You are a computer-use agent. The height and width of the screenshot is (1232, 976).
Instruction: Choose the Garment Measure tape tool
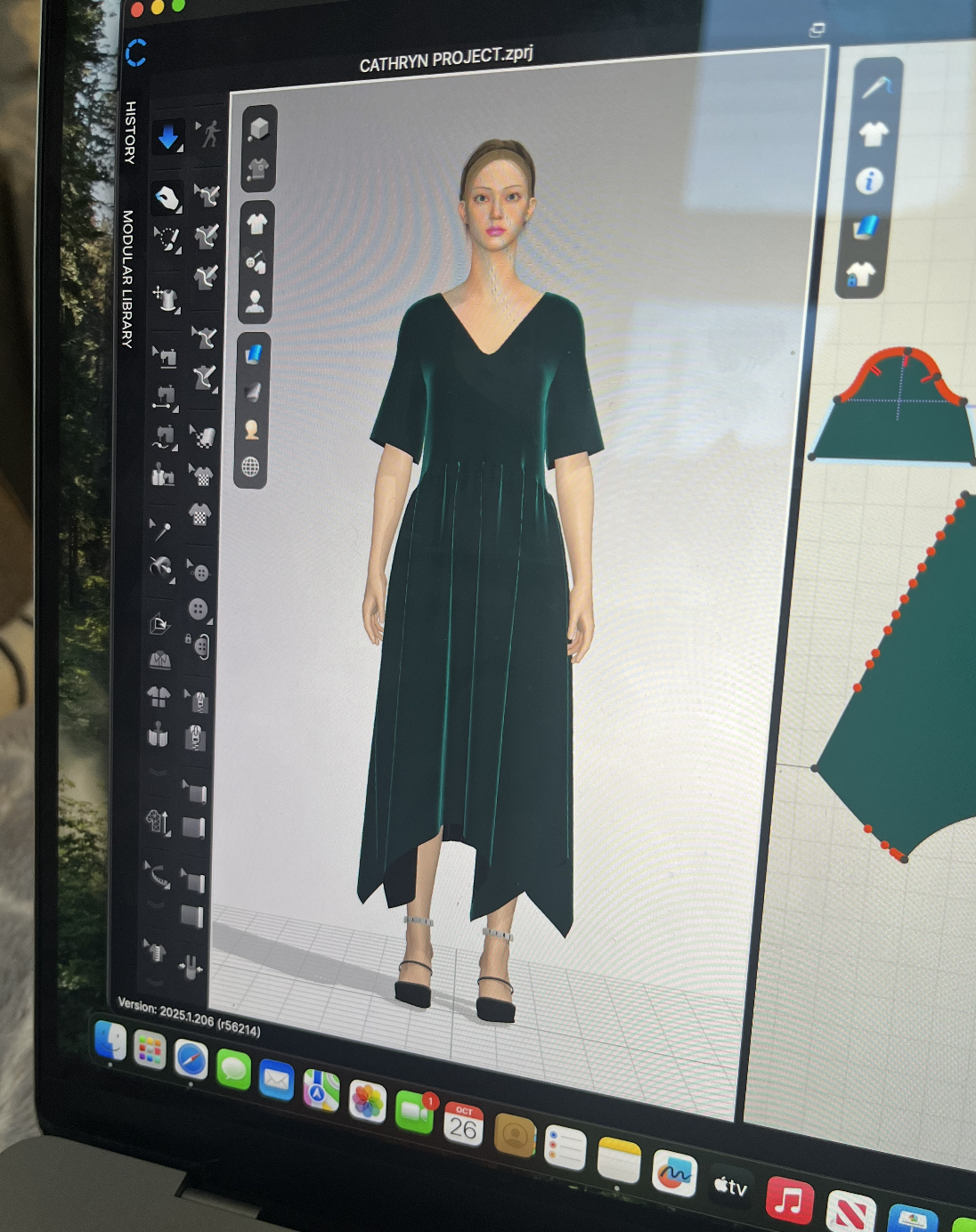(158, 877)
